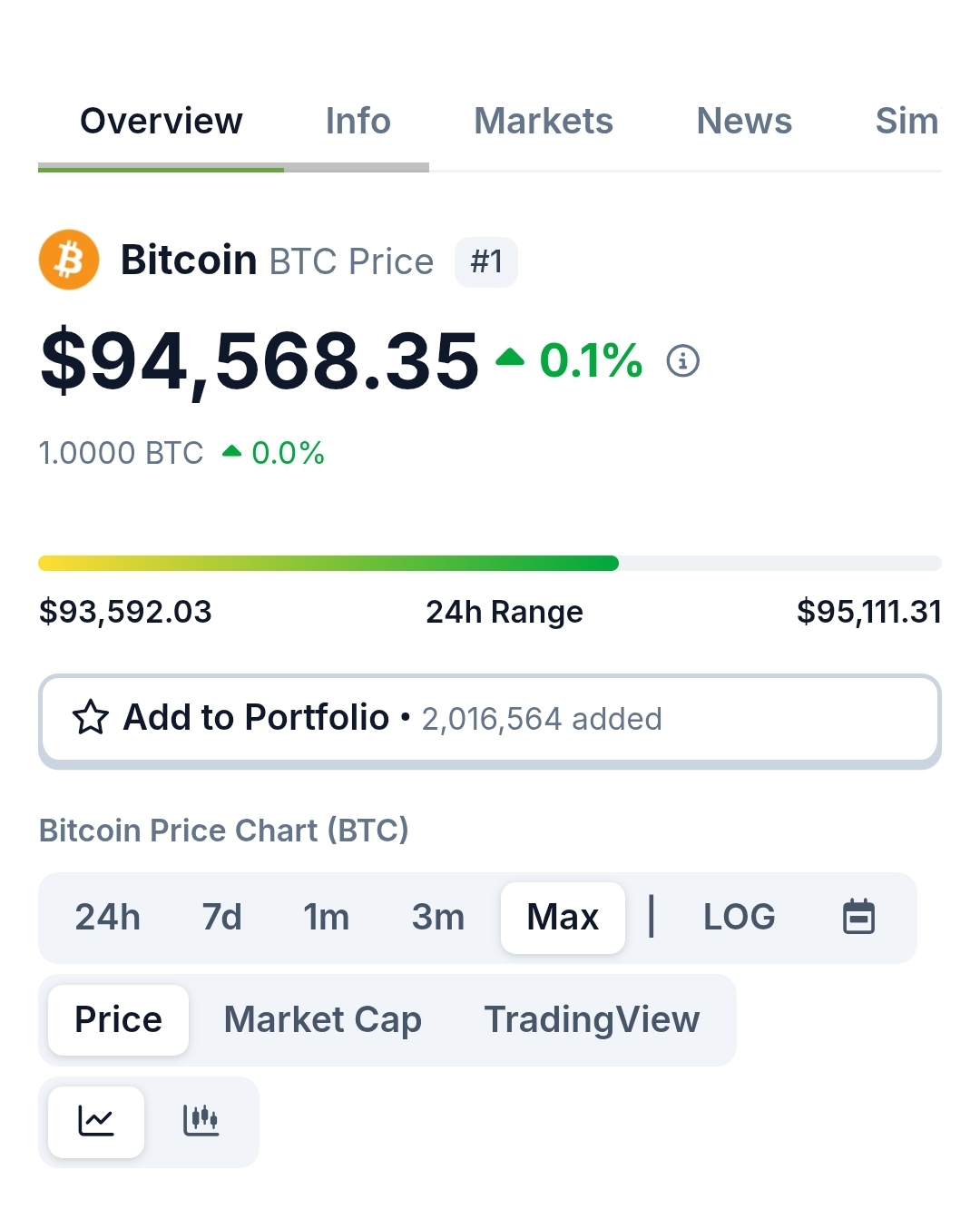Choose the 1m chart timeframe
Image resolution: width=980 pixels, height=1229 pixels.
[x=327, y=918]
